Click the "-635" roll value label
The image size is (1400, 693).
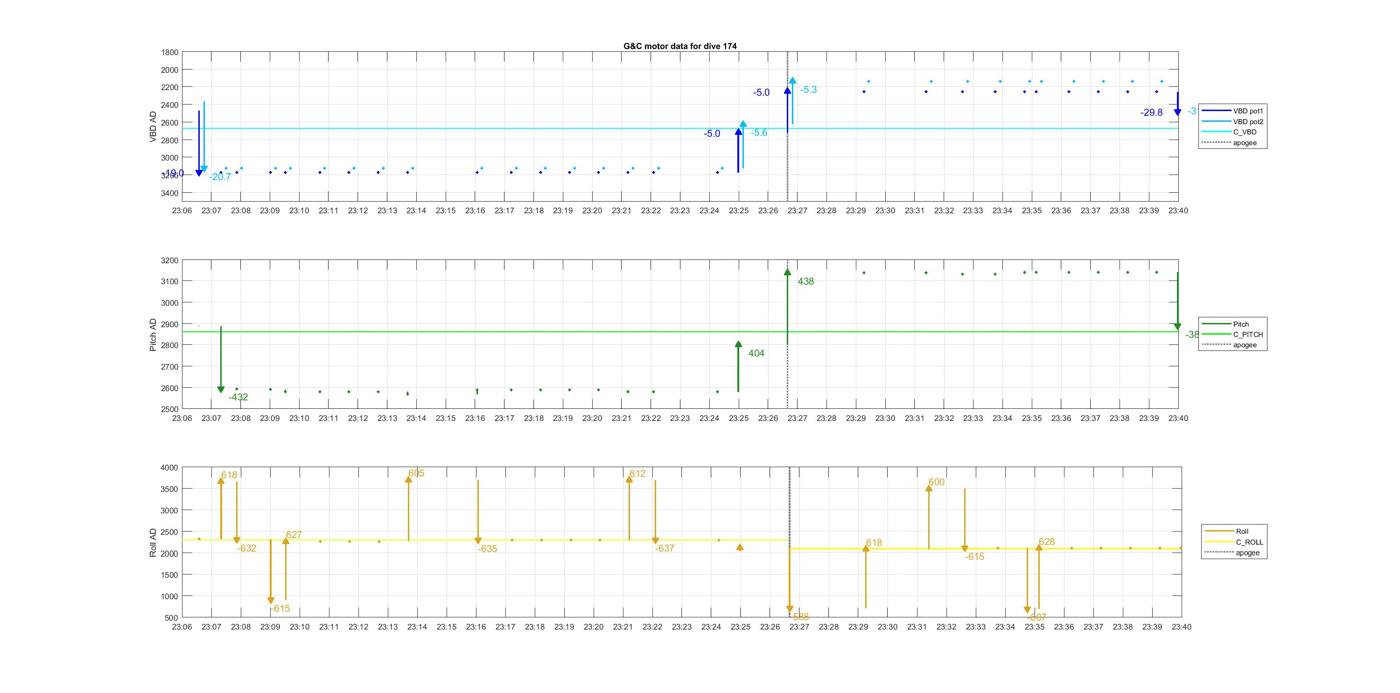coord(487,549)
